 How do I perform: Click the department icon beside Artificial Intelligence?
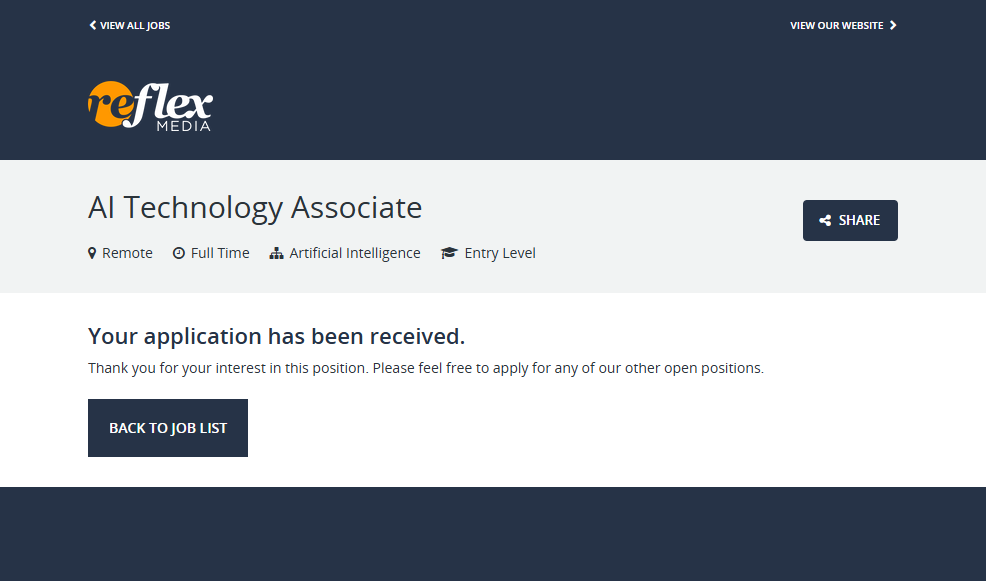[277, 253]
